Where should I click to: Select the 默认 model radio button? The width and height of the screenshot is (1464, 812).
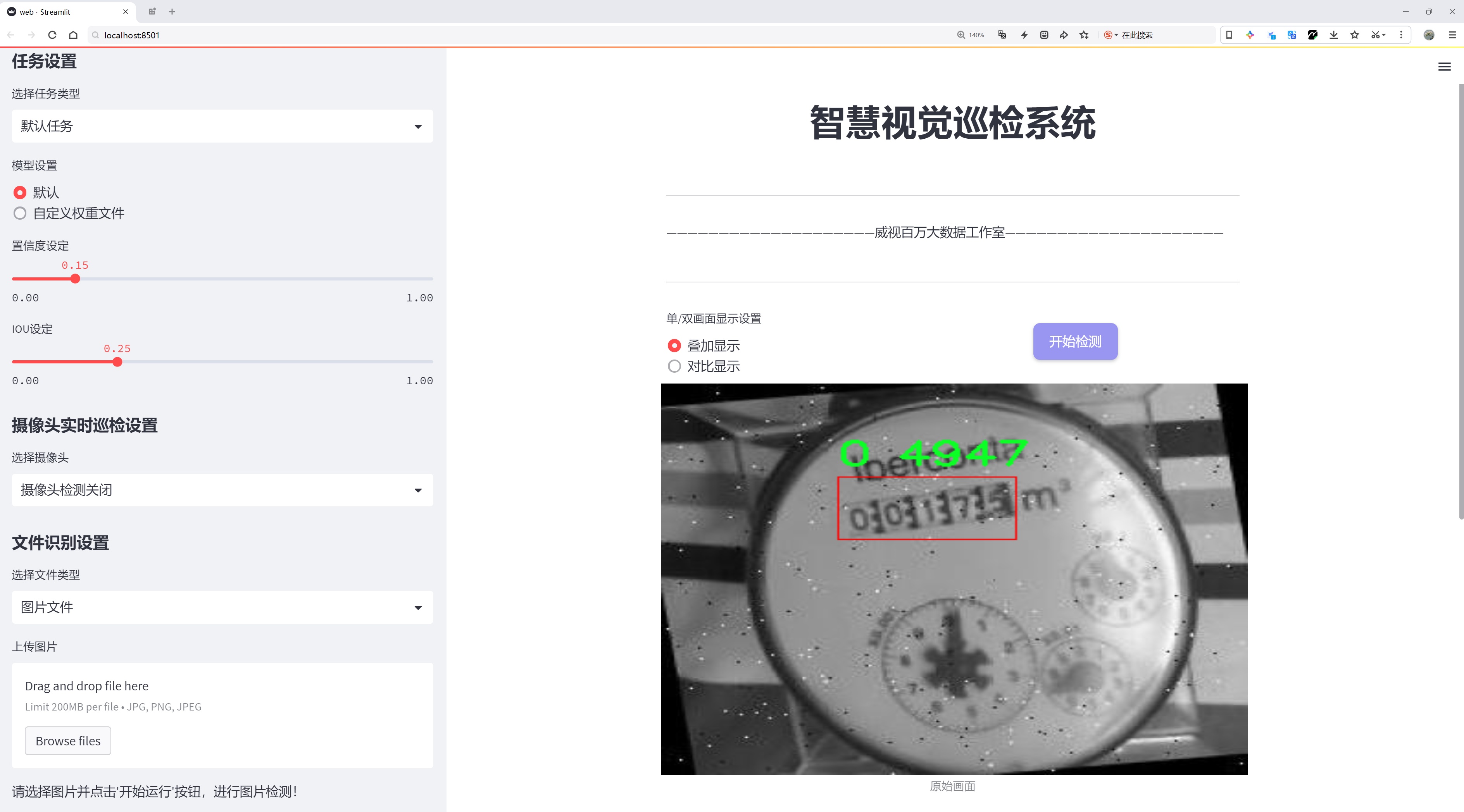pos(20,193)
